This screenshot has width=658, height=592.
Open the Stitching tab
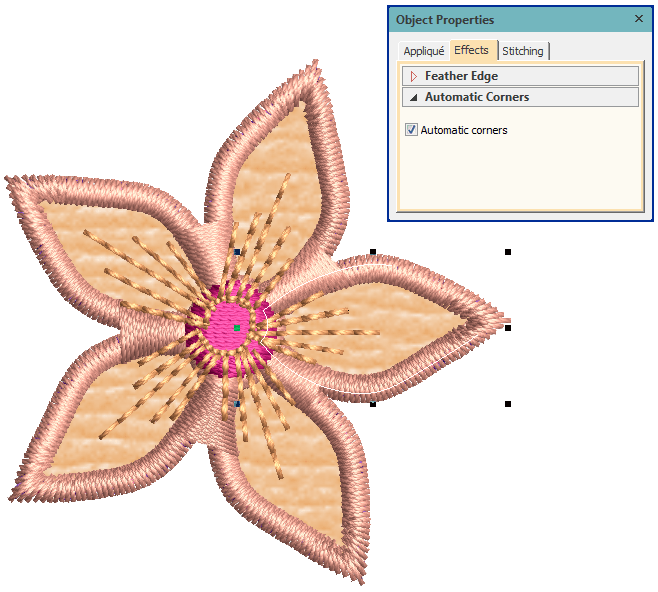click(523, 51)
